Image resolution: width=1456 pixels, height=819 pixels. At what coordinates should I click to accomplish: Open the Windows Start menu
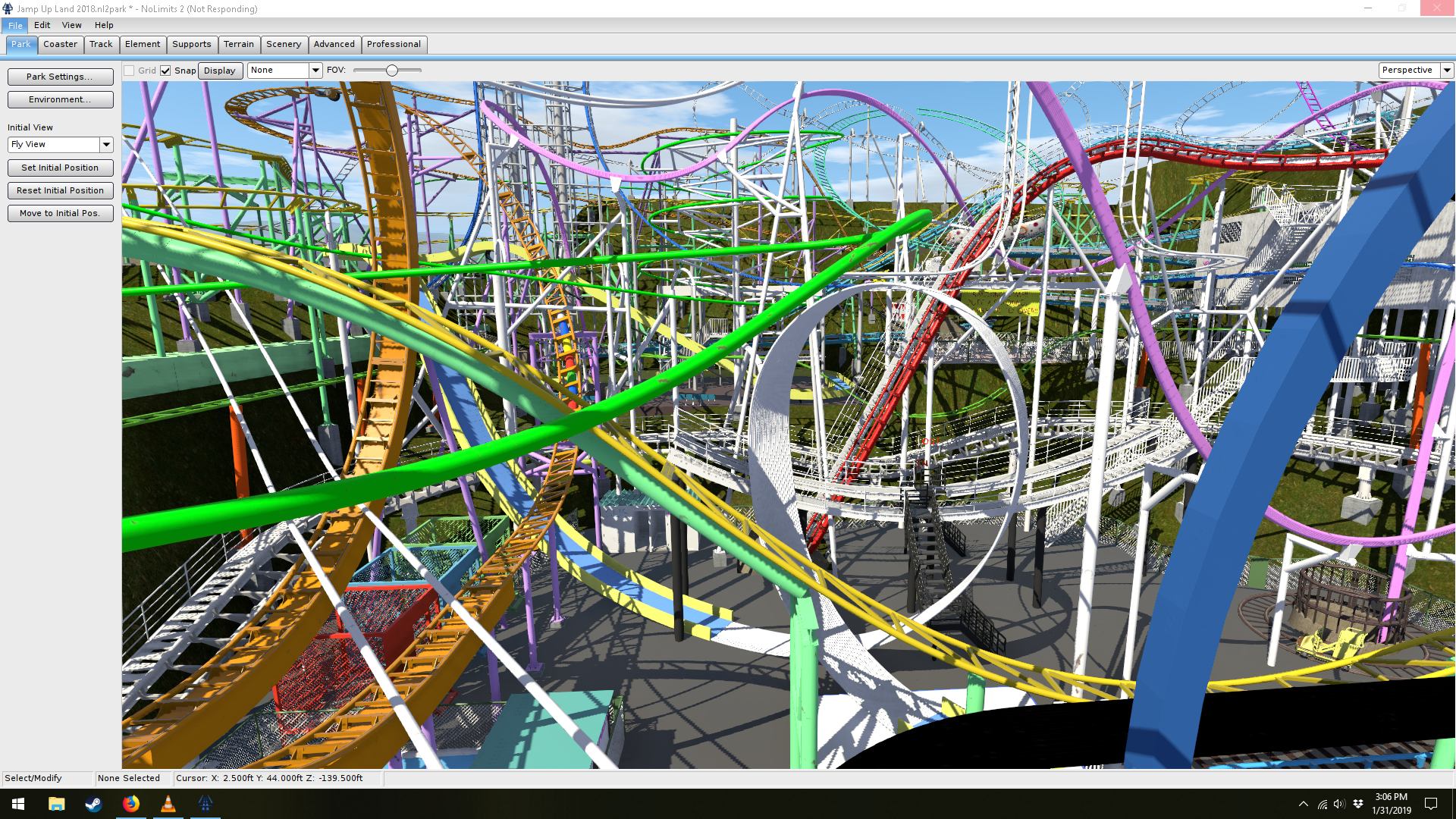pyautogui.click(x=18, y=804)
